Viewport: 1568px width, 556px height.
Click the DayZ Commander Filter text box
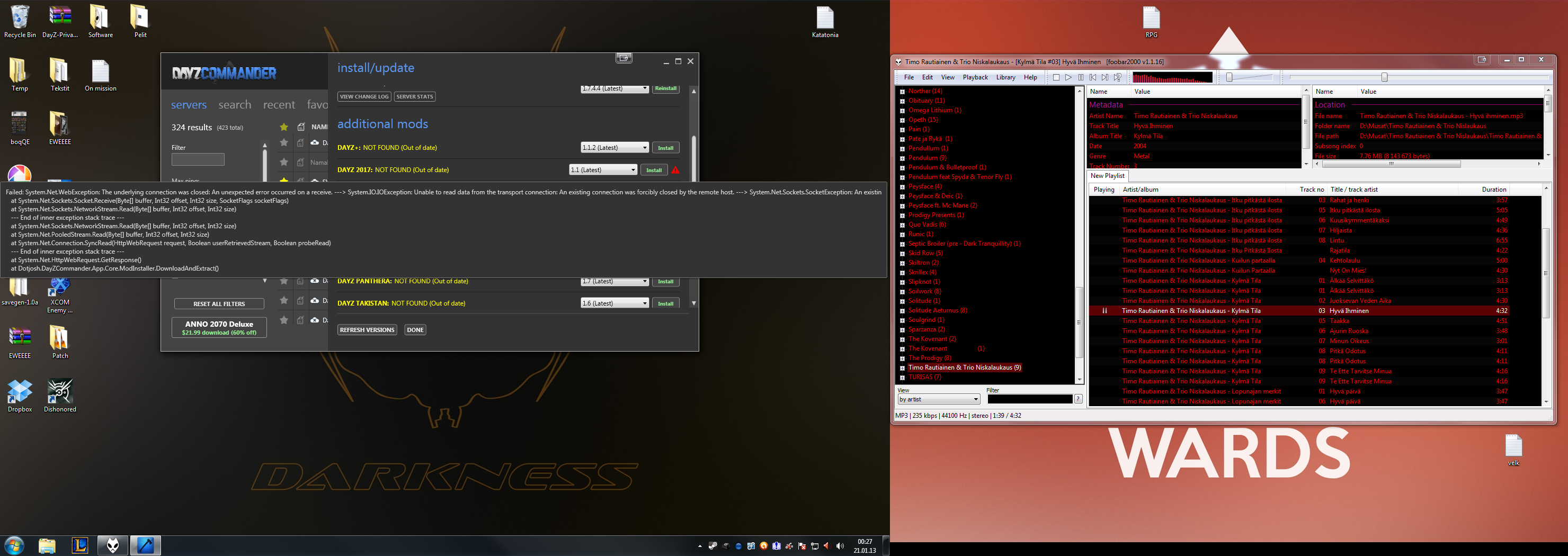[x=198, y=159]
